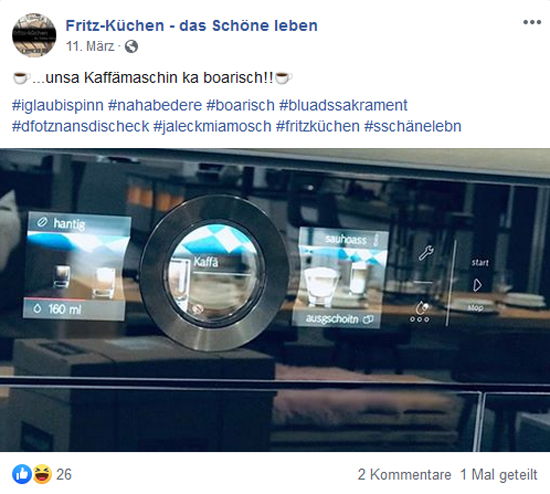
Task: Open the 11. März post timestamp
Action: coord(90,46)
